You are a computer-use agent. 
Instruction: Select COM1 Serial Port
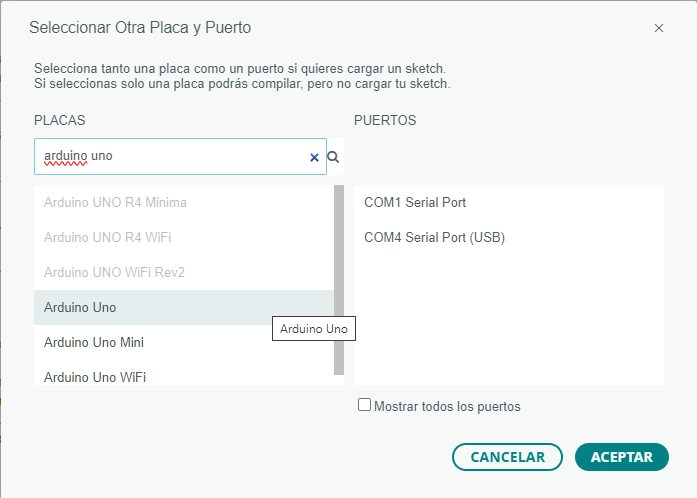click(415, 202)
